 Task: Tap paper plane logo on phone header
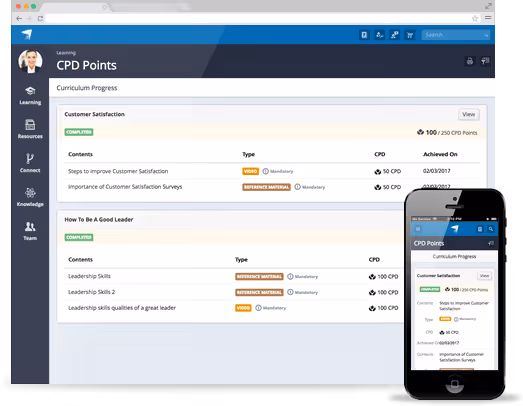click(455, 229)
